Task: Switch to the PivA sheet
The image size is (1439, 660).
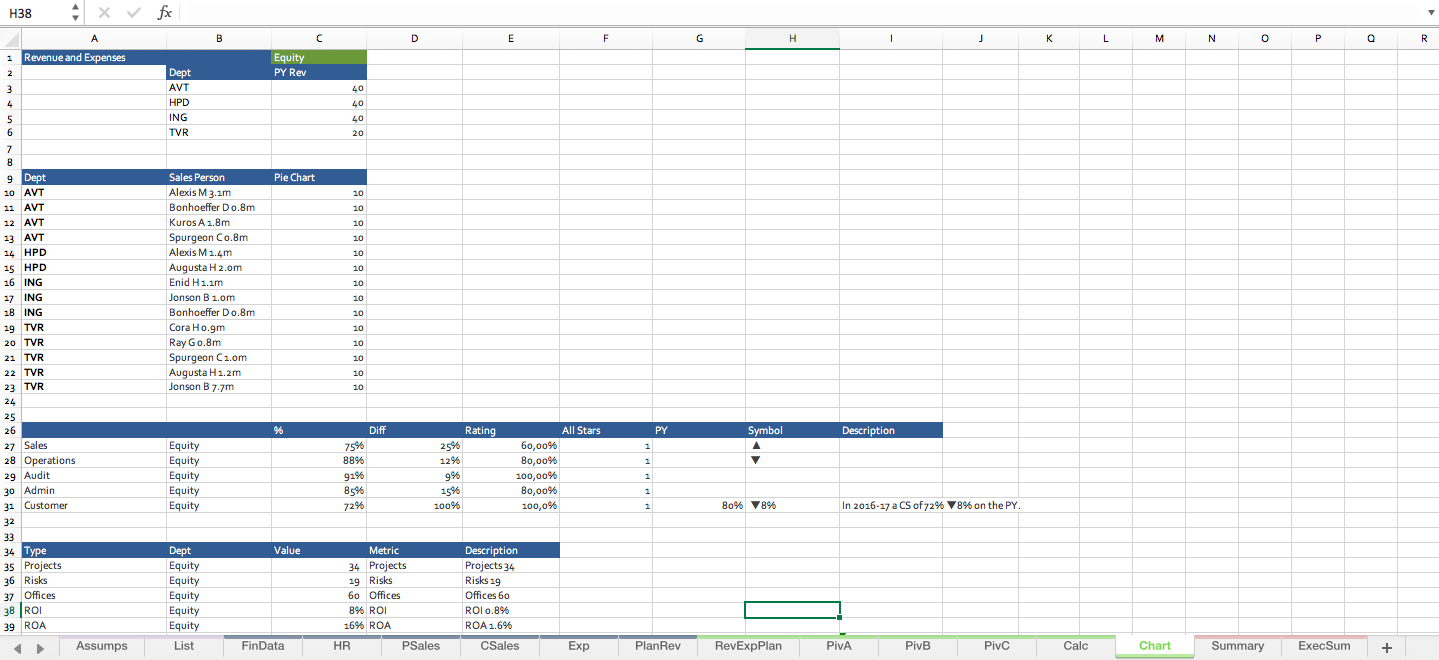Action: tap(838, 647)
